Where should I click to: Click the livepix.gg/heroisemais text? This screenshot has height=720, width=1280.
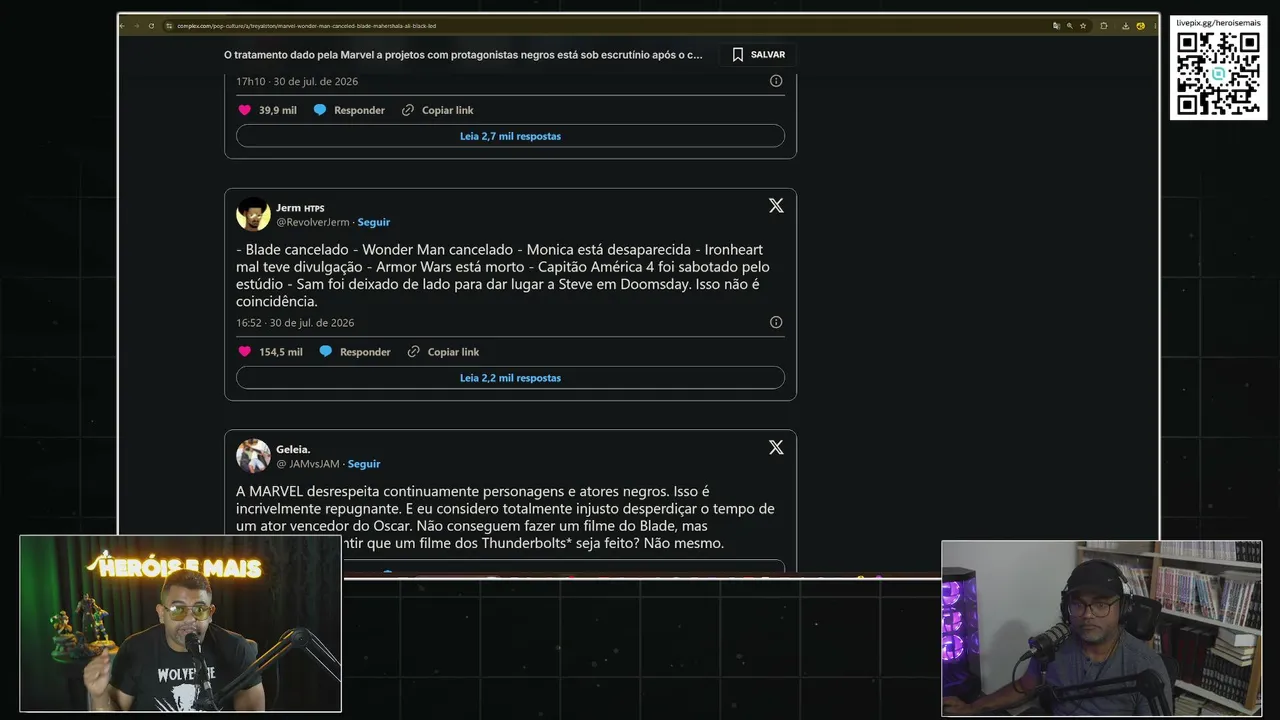(1218, 22)
